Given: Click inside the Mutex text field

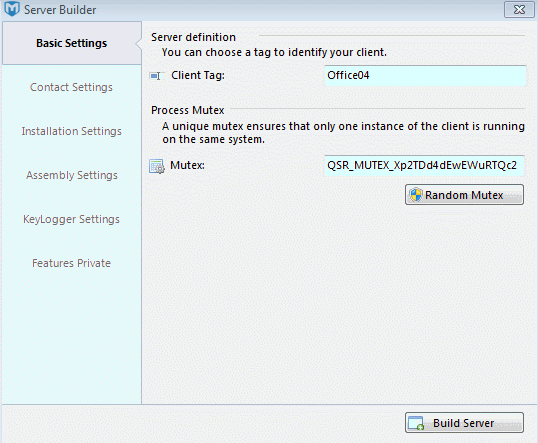Looking at the screenshot, I should point(424,165).
